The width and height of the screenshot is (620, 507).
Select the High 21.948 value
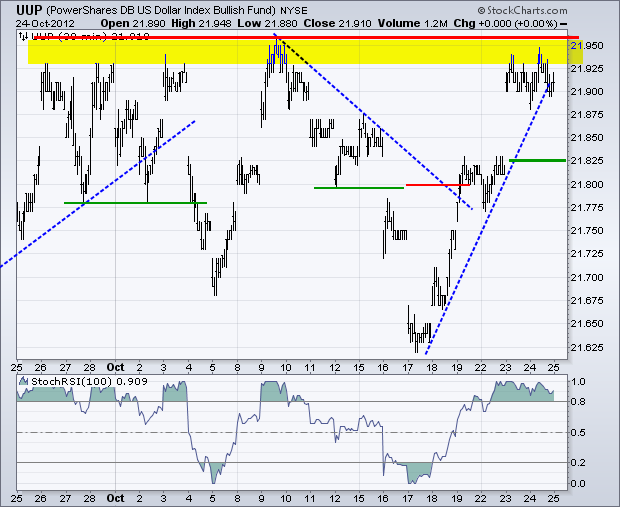click(201, 23)
